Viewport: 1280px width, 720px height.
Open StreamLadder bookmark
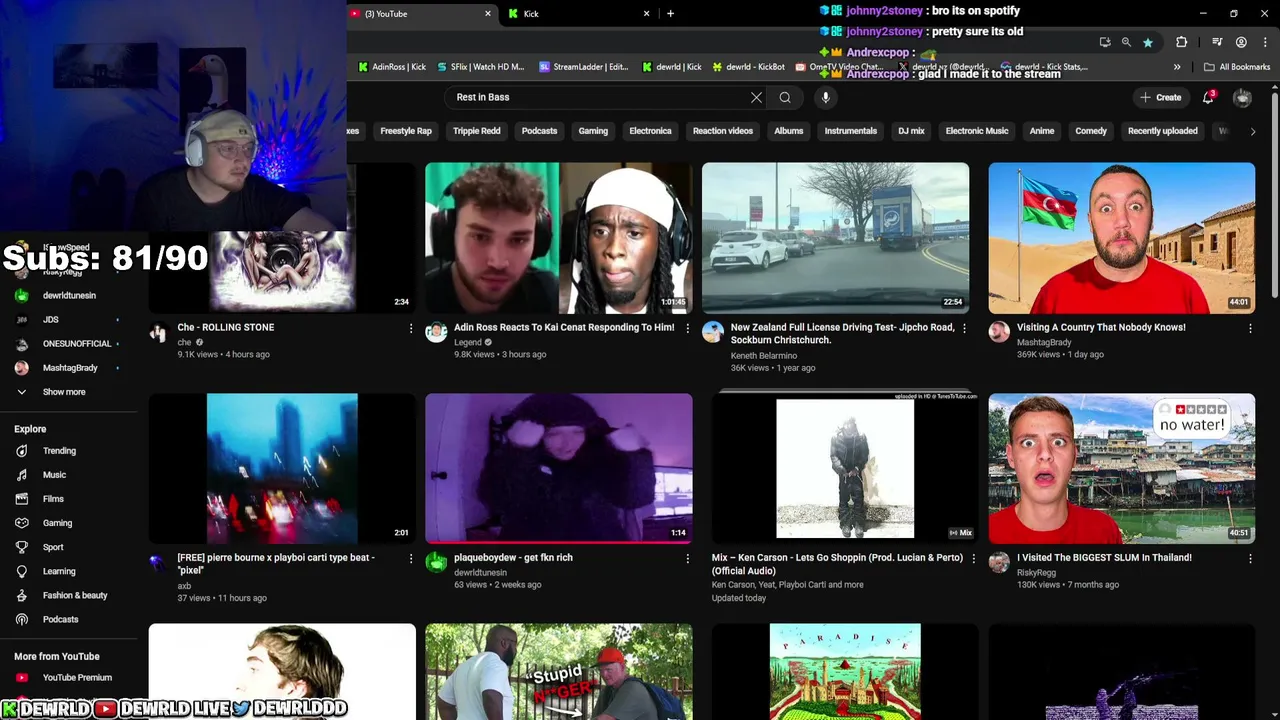(584, 67)
